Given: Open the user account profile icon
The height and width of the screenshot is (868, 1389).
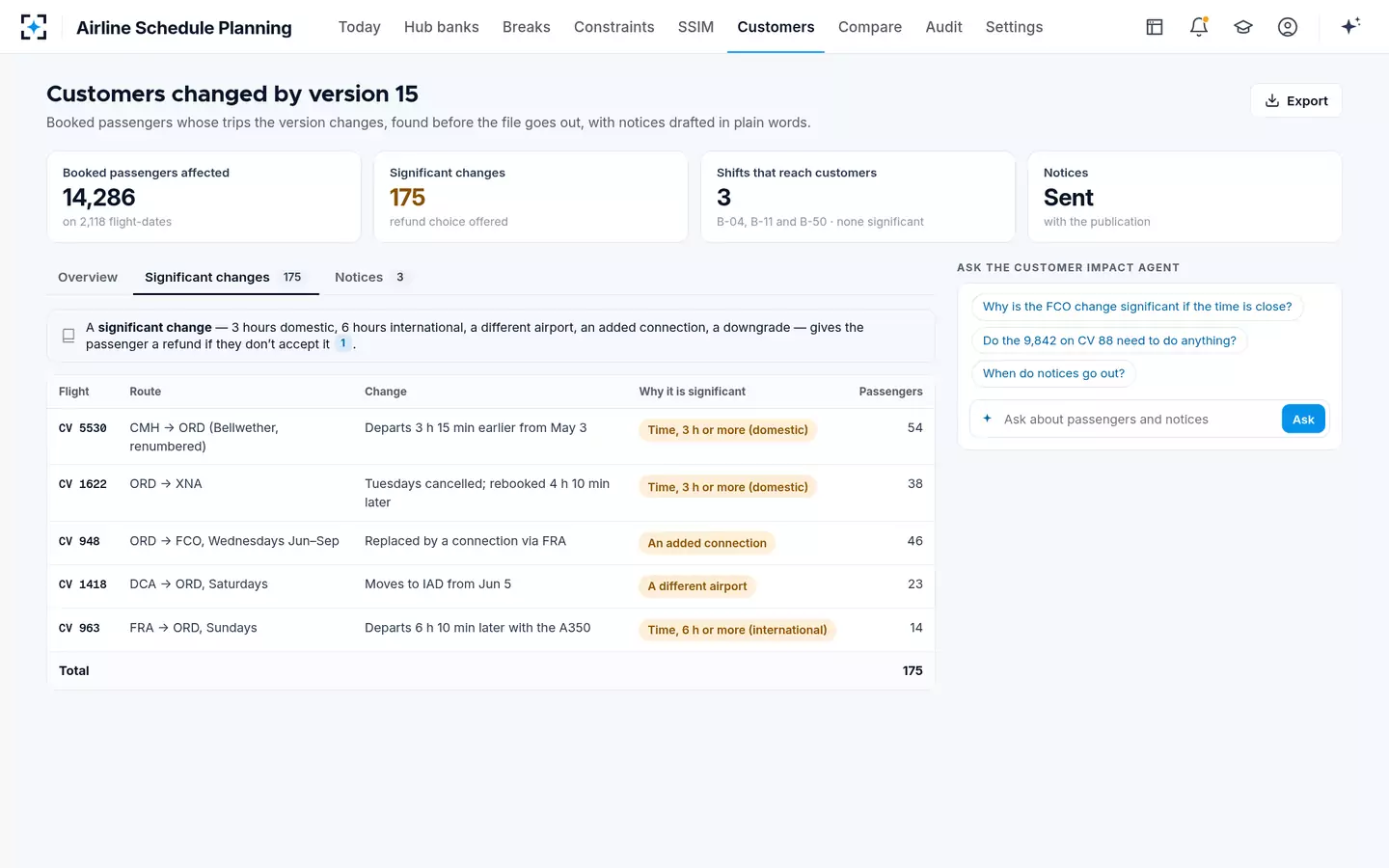Looking at the screenshot, I should click(1288, 27).
